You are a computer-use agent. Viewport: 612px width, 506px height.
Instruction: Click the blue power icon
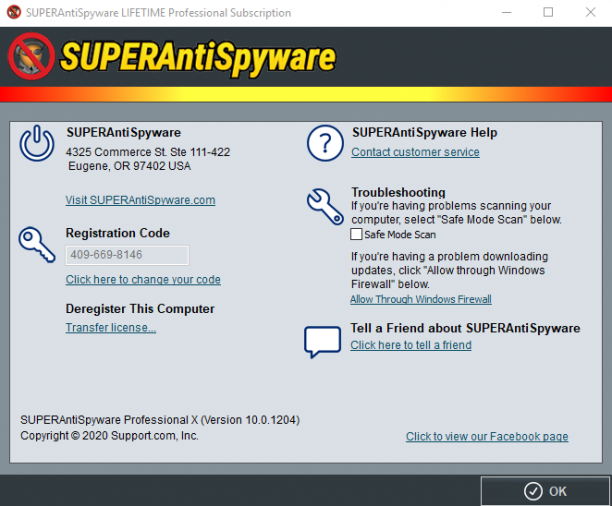pyautogui.click(x=37, y=143)
